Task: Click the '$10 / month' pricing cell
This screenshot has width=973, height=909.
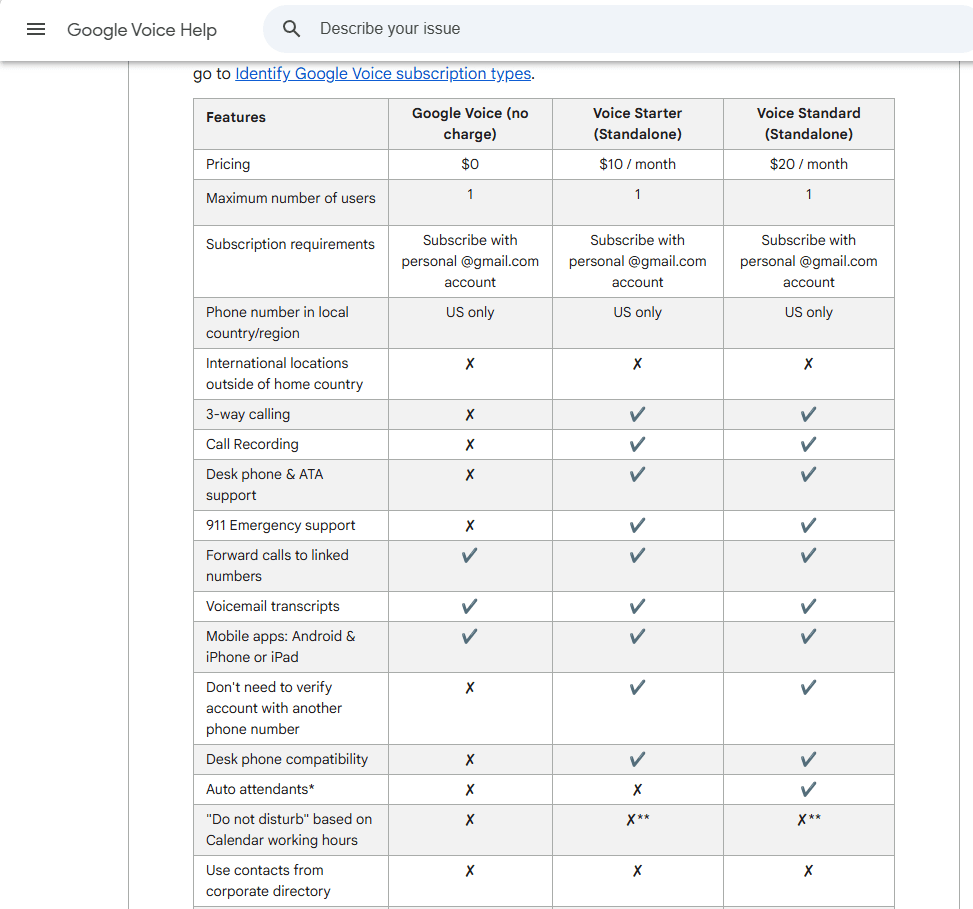Action: pos(637,164)
